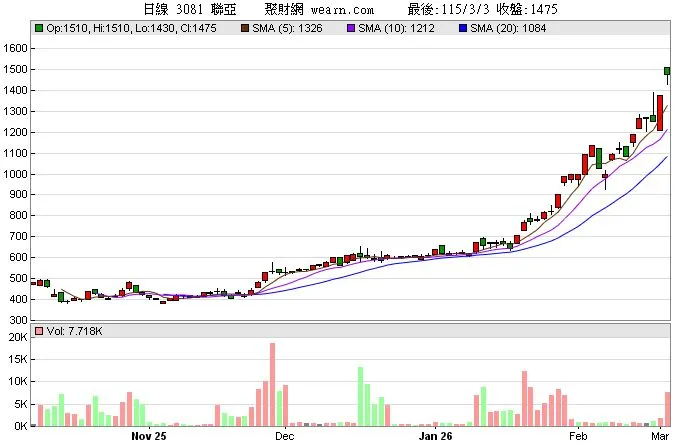The width and height of the screenshot is (700, 447).
Task: Click the 1000 price axis label
Action: (x=15, y=174)
